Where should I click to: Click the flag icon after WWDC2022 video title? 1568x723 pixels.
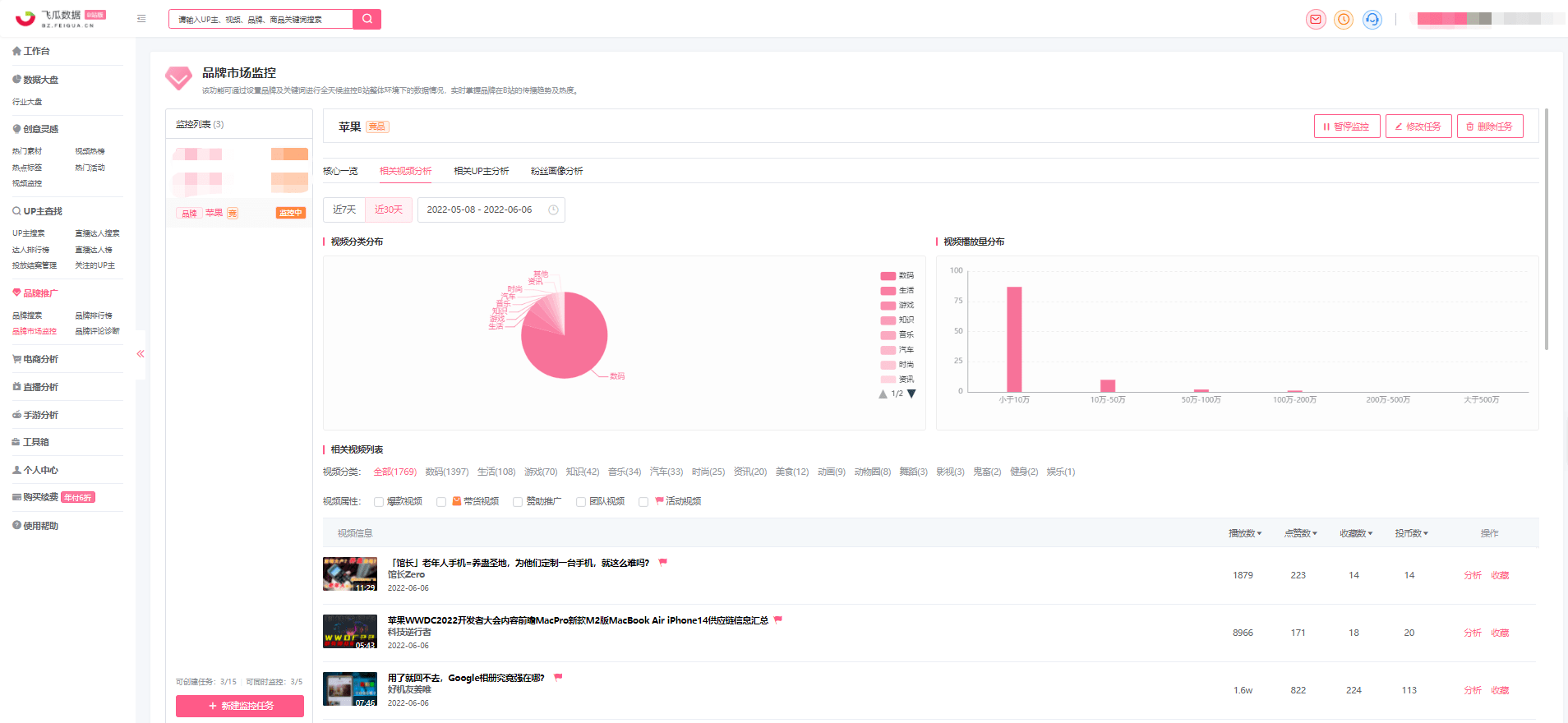pos(777,620)
